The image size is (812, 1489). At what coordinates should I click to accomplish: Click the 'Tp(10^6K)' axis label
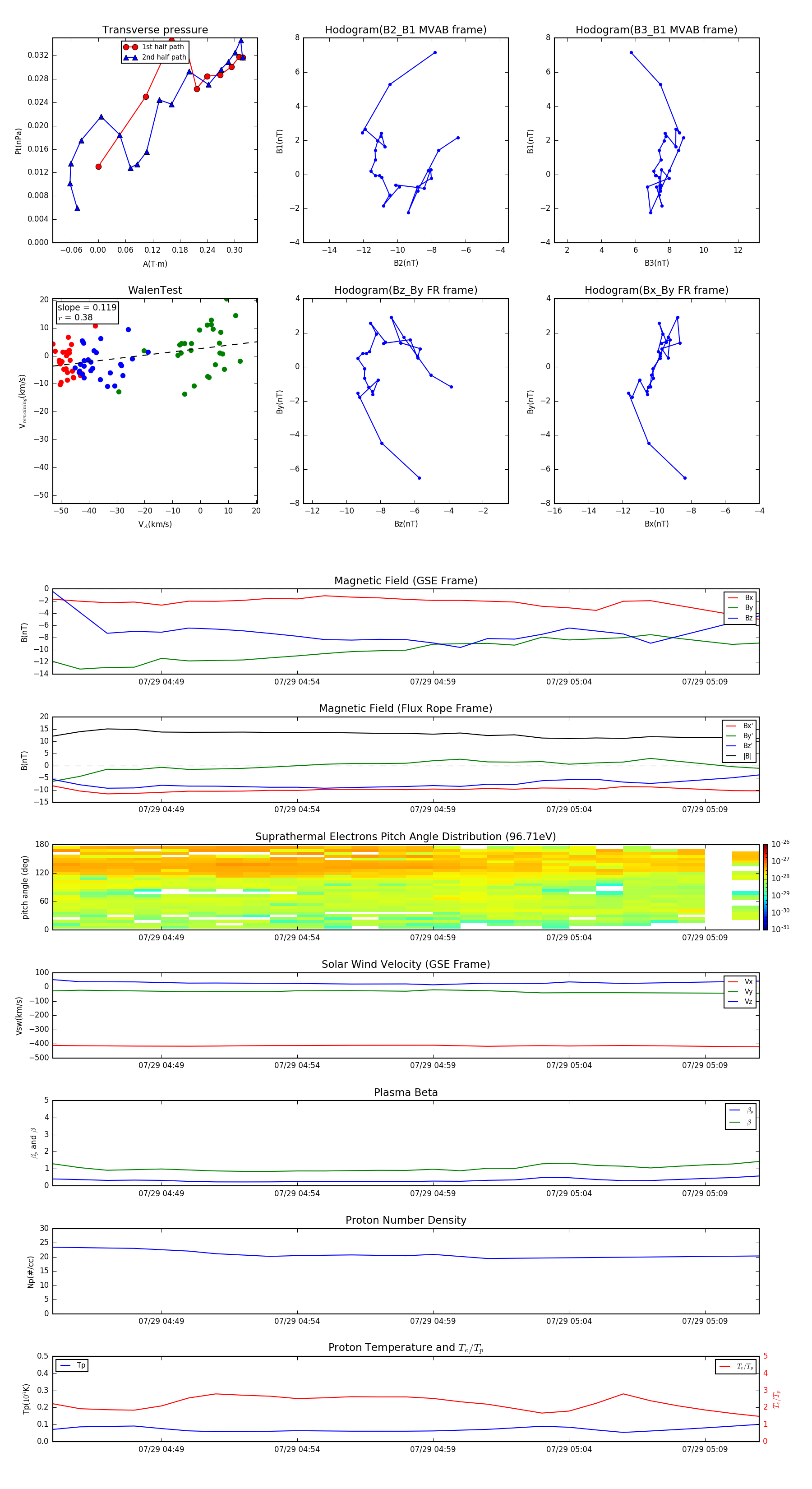[26, 1399]
